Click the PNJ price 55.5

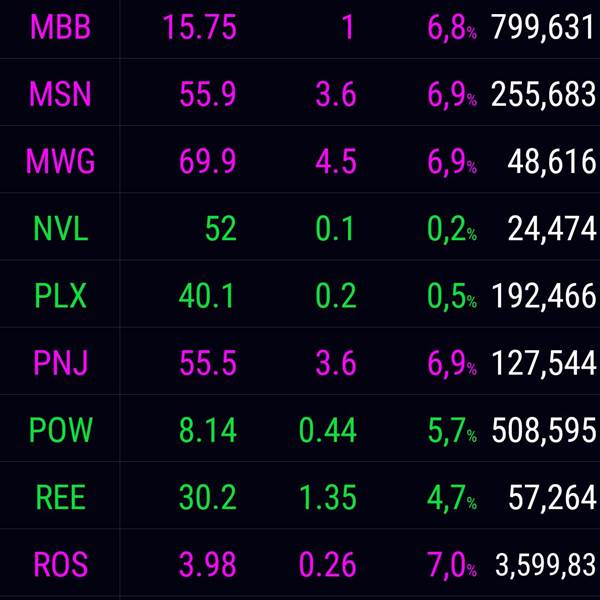pos(208,363)
